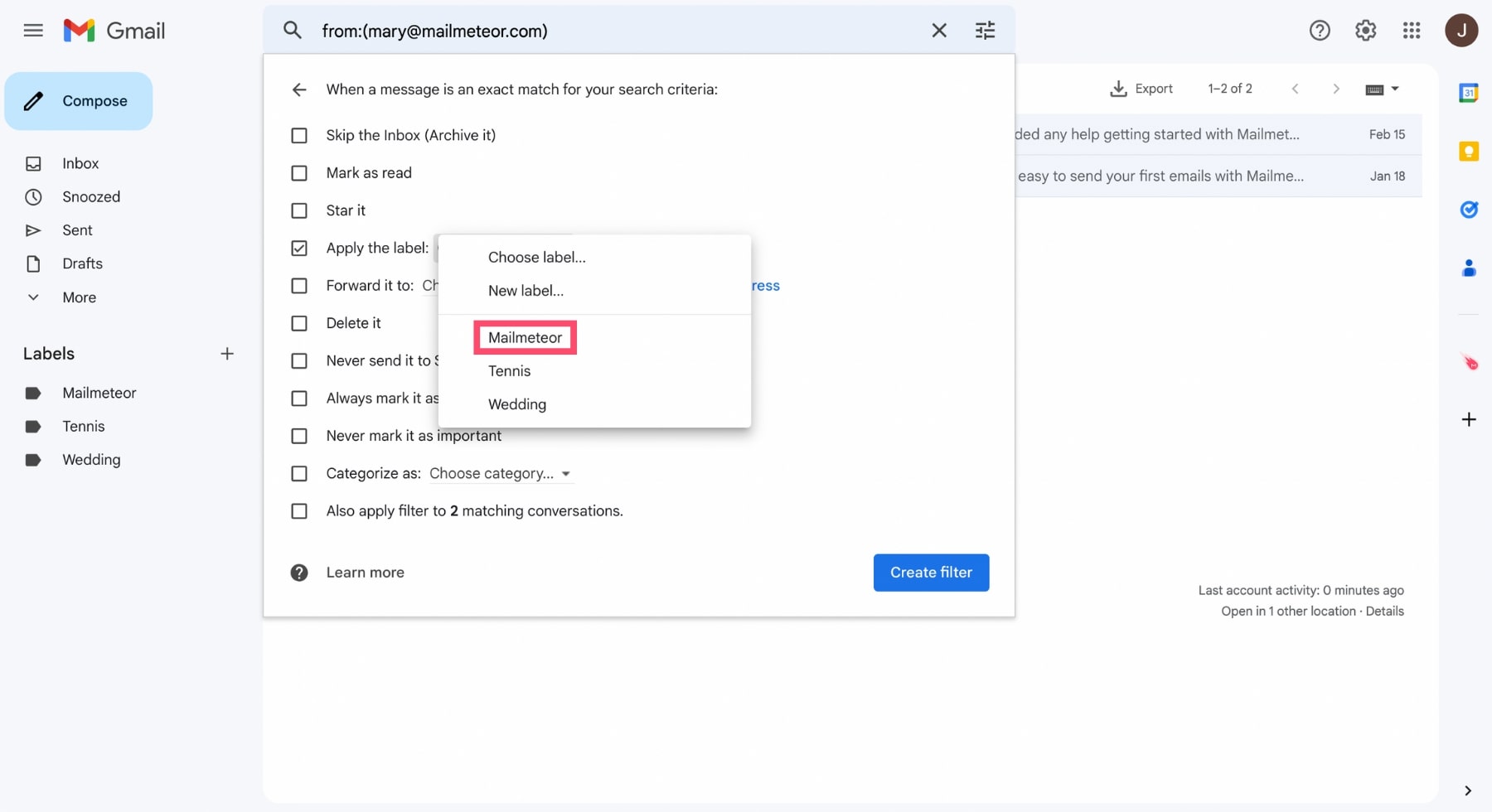Viewport: 1492px width, 812px height.
Task: Create new label with plus icon
Action: click(227, 354)
